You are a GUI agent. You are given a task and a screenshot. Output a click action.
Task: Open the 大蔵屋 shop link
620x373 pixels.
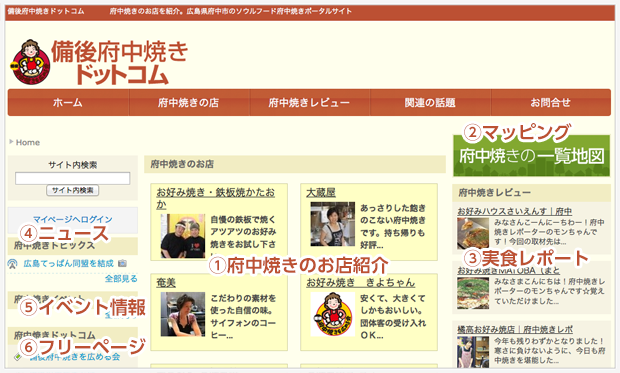pyautogui.click(x=321, y=193)
